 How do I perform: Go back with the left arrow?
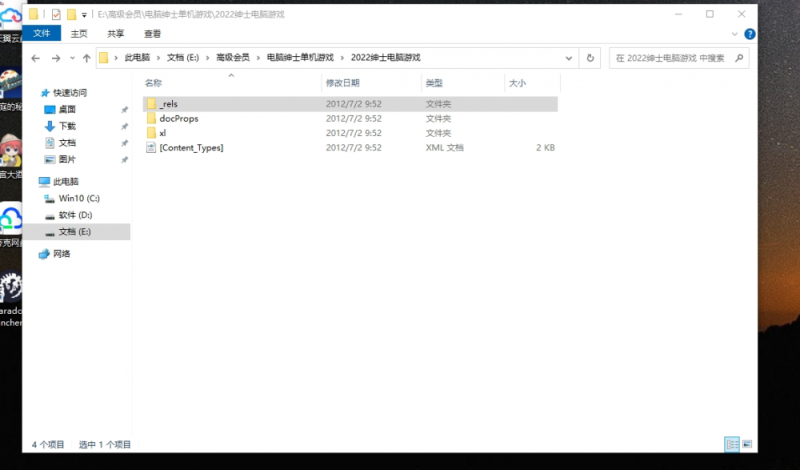[x=35, y=58]
